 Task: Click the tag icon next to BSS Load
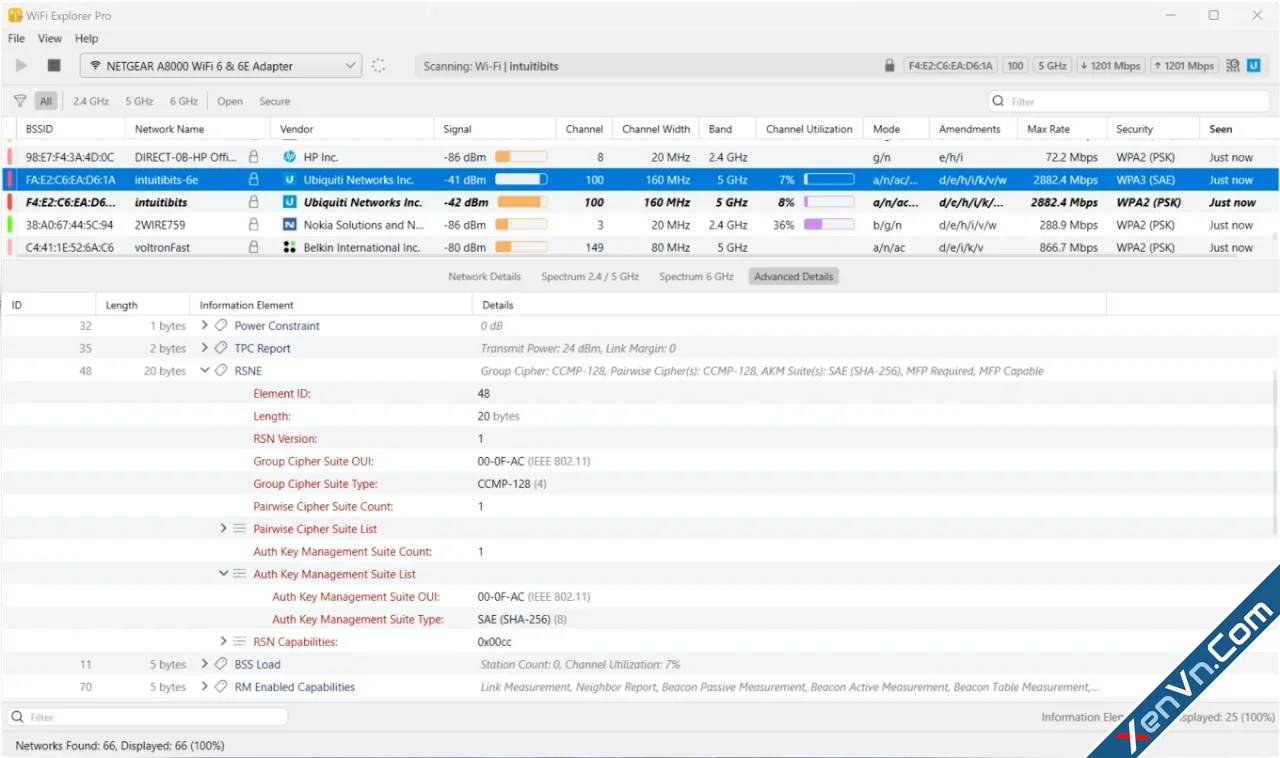click(x=221, y=664)
